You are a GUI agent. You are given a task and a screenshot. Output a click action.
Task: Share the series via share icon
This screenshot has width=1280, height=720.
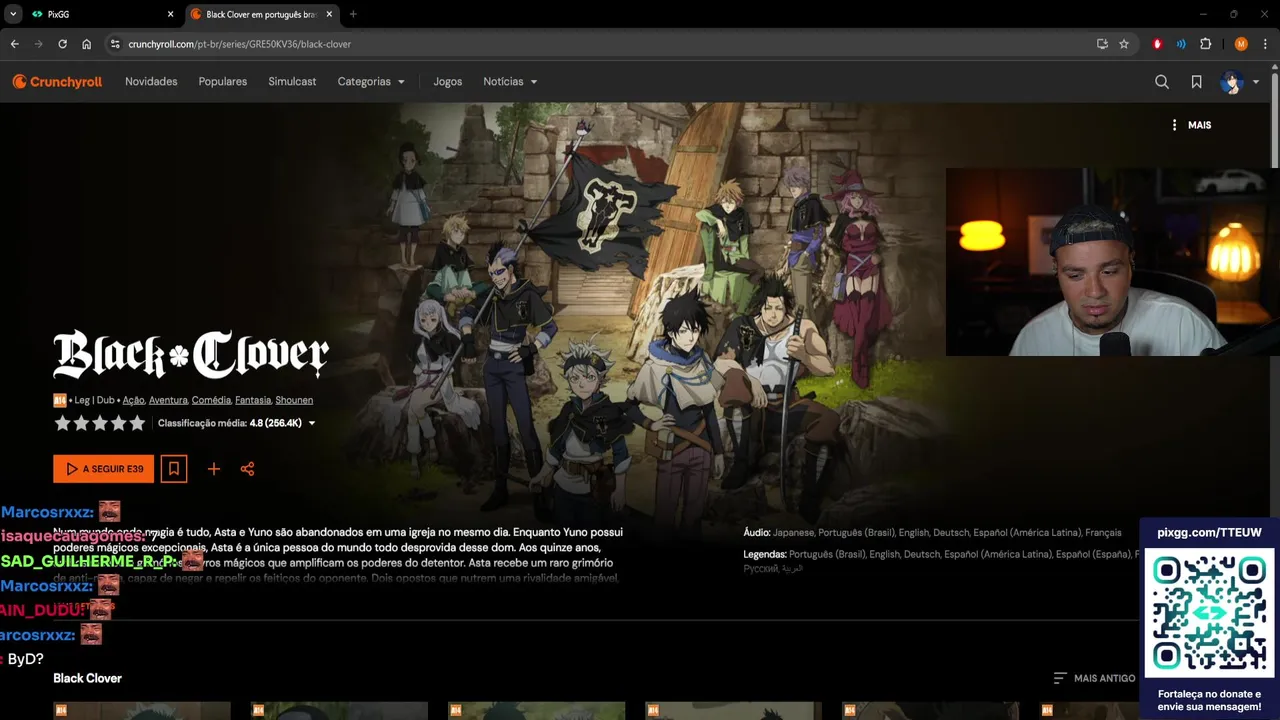247,469
